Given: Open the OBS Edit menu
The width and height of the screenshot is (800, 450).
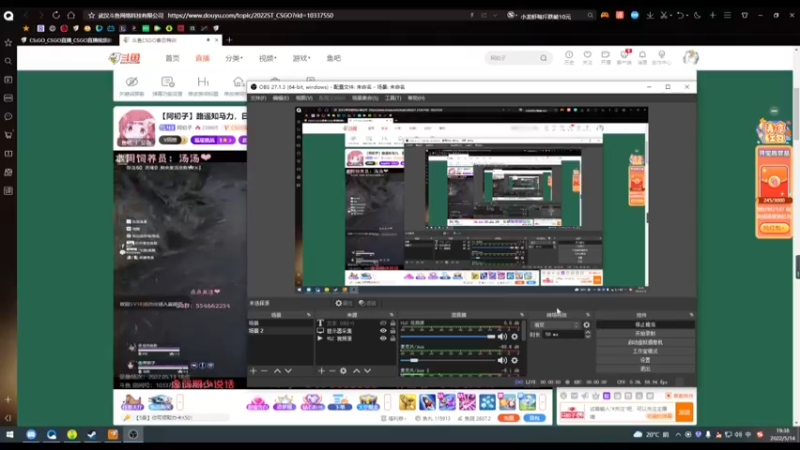Looking at the screenshot, I should pyautogui.click(x=281, y=98).
